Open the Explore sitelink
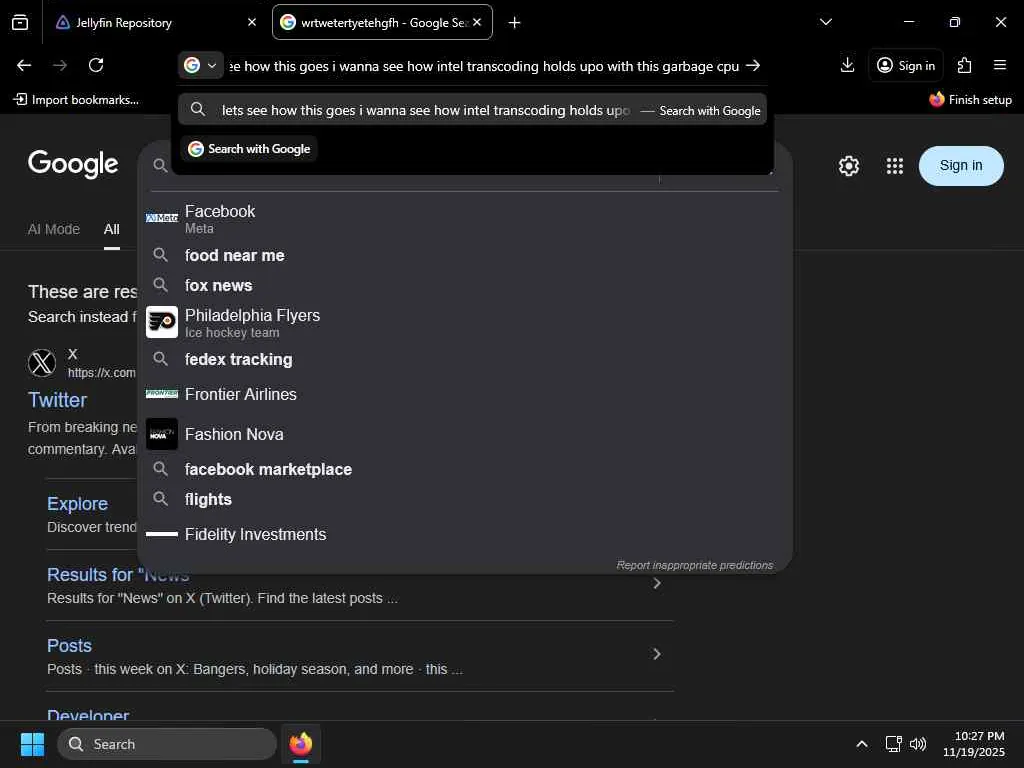The height and width of the screenshot is (768, 1024). [x=77, y=504]
